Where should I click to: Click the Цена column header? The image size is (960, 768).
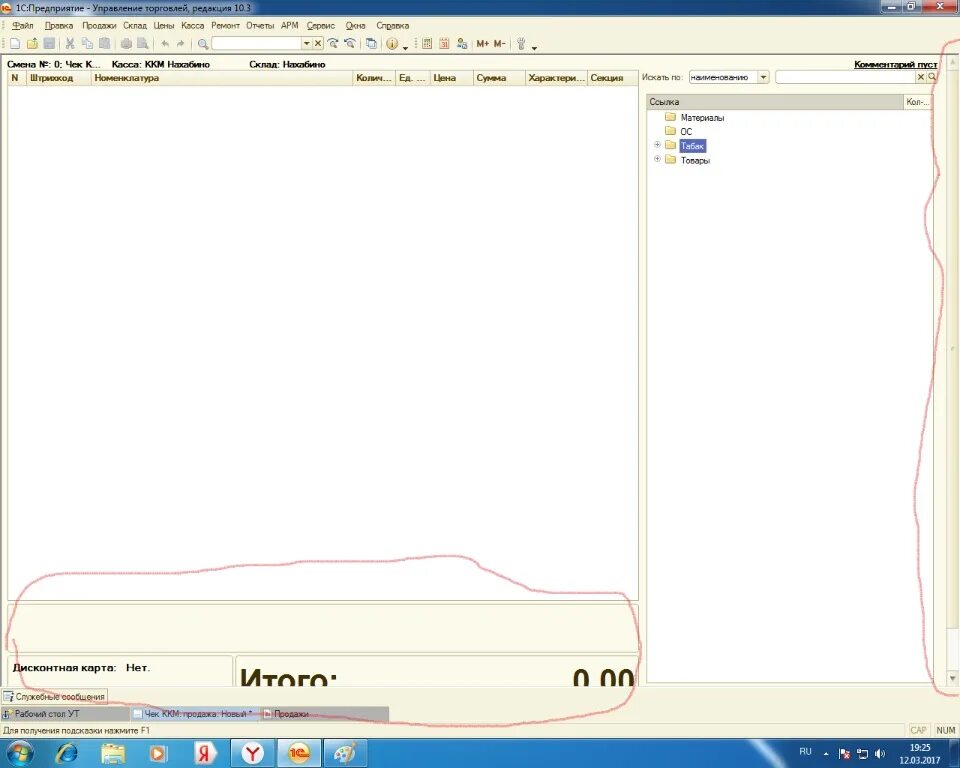pos(451,78)
